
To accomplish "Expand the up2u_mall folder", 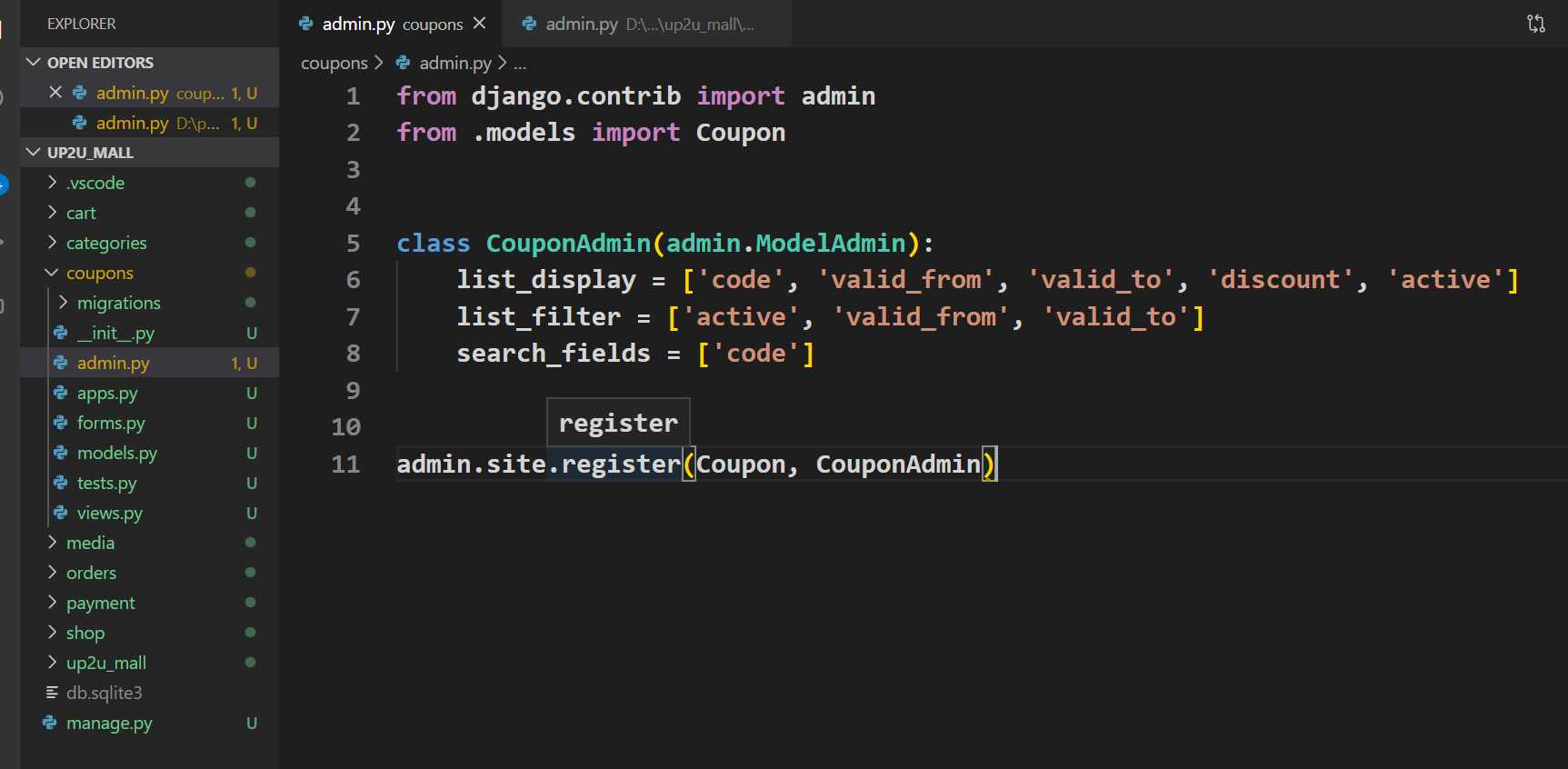I will 150,663.
